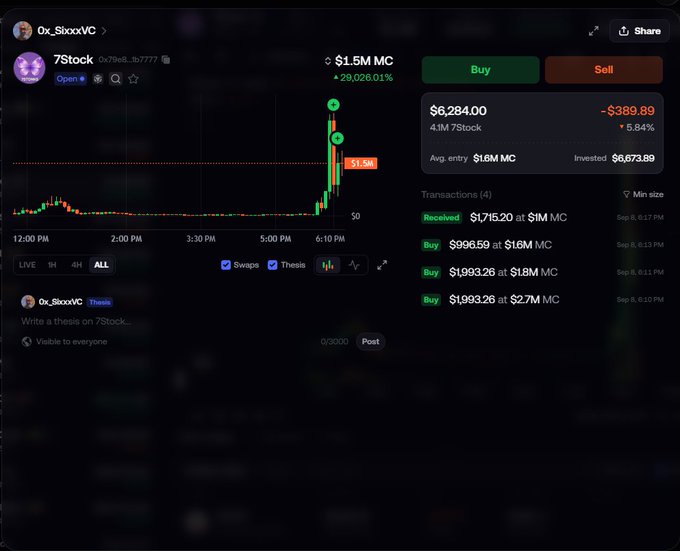Click the globe 'Visible to everyone' icon

(26, 342)
